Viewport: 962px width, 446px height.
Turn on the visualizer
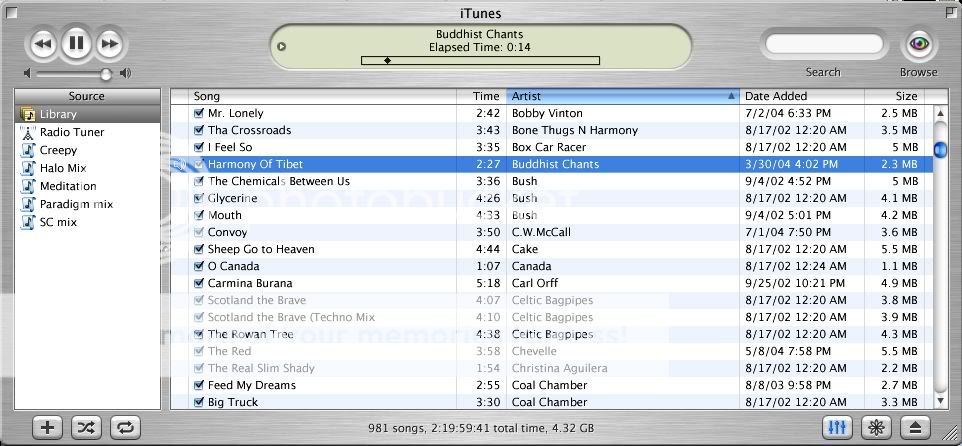pos(876,427)
